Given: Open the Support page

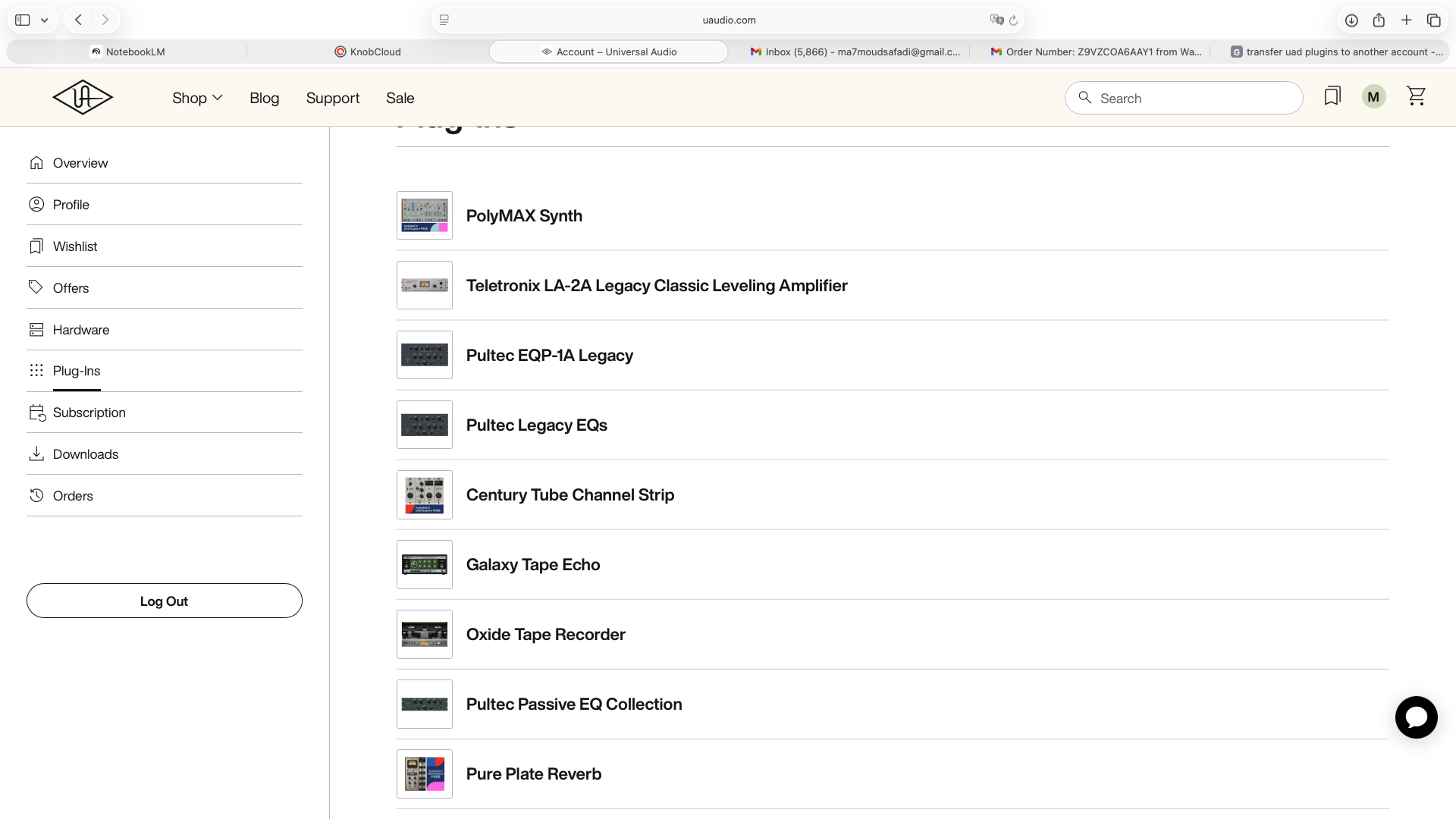Looking at the screenshot, I should 333,98.
